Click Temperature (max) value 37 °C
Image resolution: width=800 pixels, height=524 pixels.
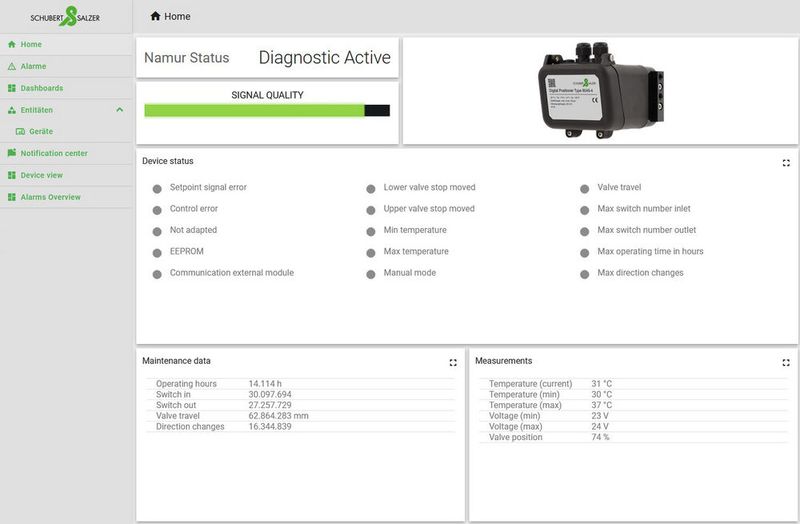click(x=602, y=405)
